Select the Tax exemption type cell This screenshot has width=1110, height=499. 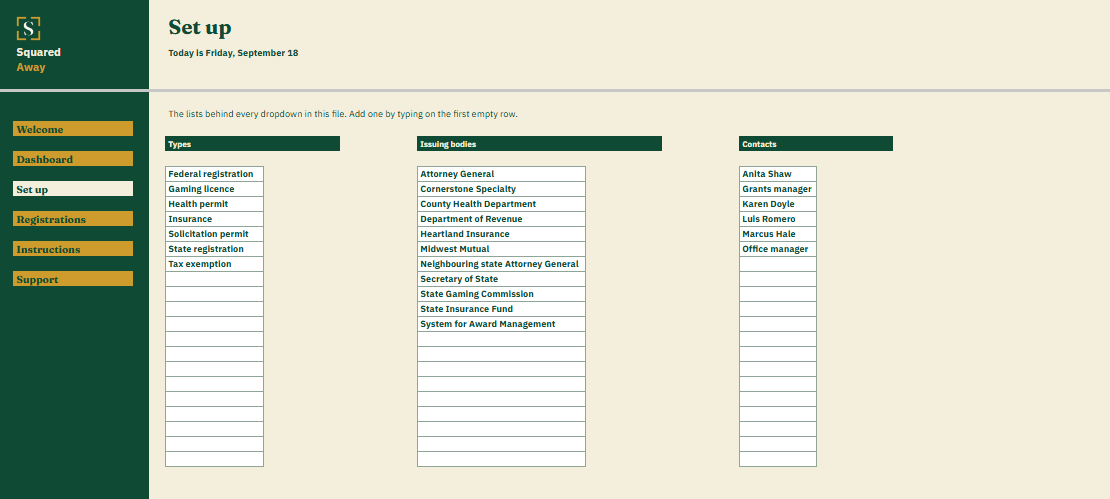(214, 264)
